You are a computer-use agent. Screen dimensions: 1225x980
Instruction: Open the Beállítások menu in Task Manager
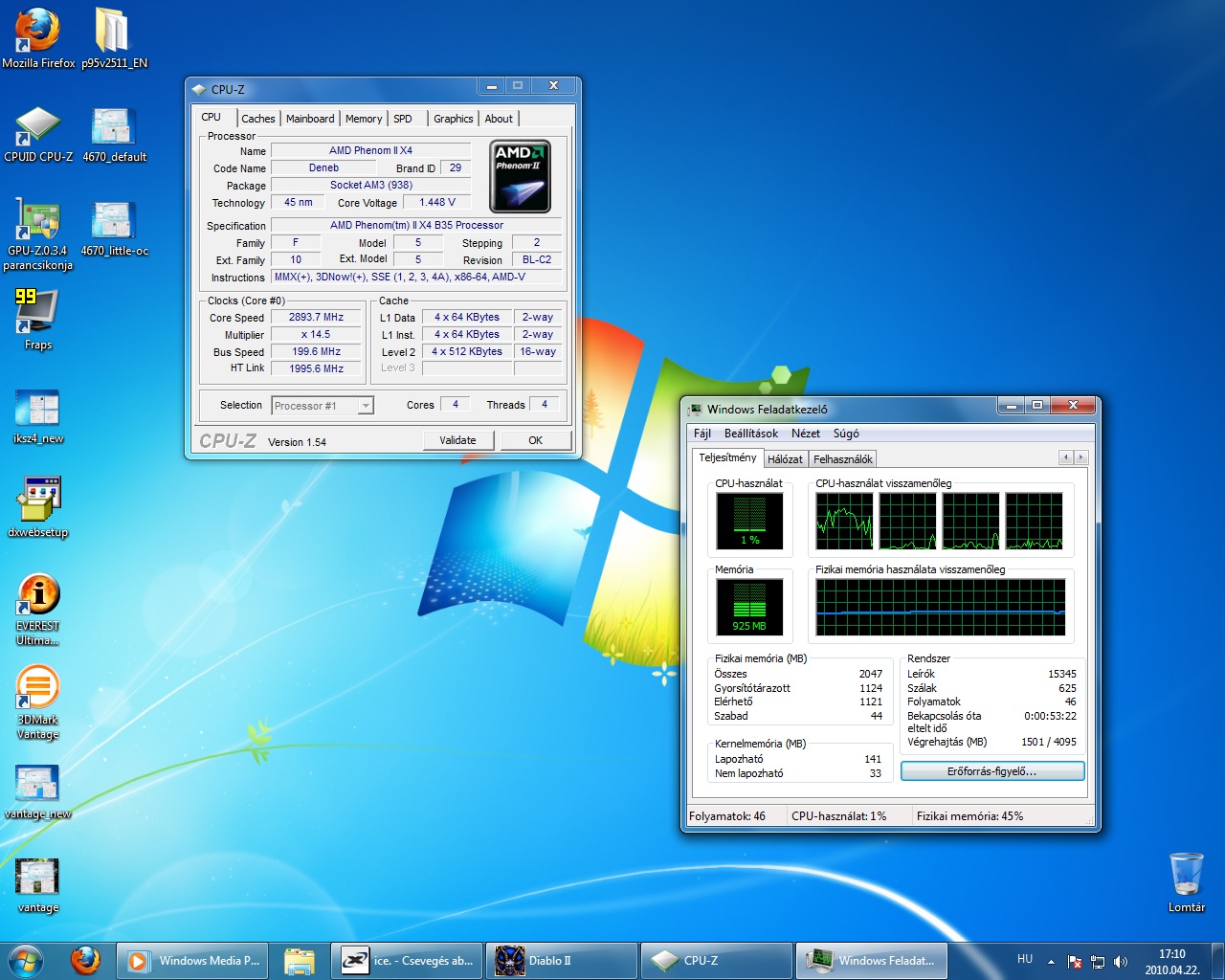coord(751,434)
